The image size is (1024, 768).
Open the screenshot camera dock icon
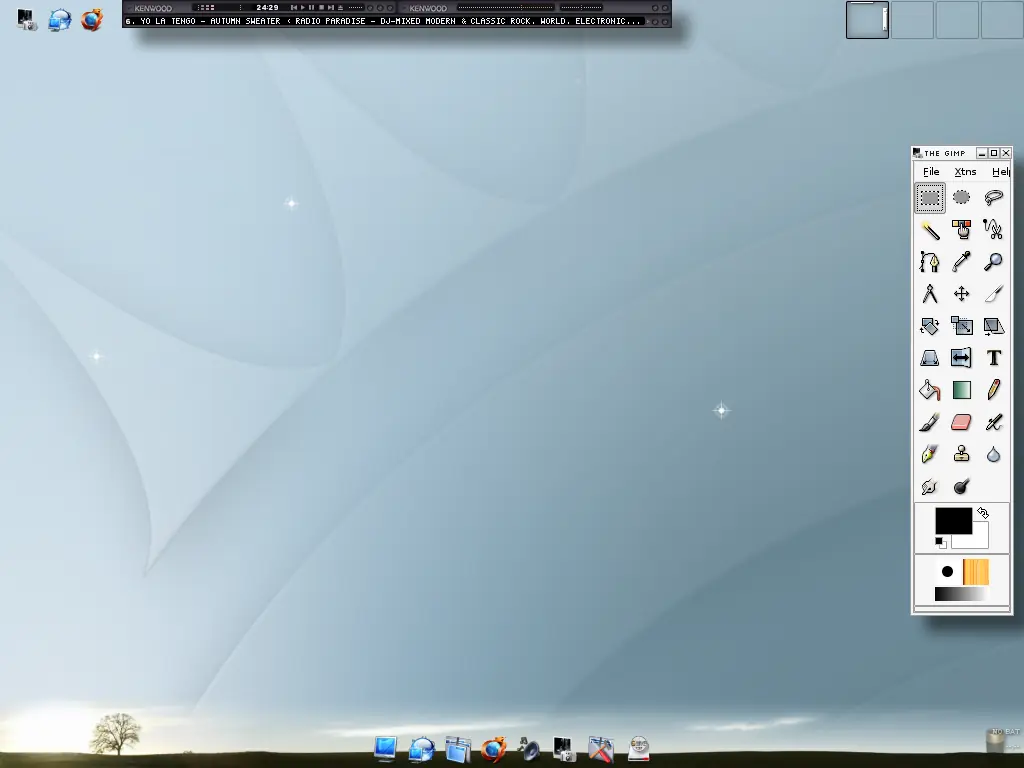(x=564, y=749)
